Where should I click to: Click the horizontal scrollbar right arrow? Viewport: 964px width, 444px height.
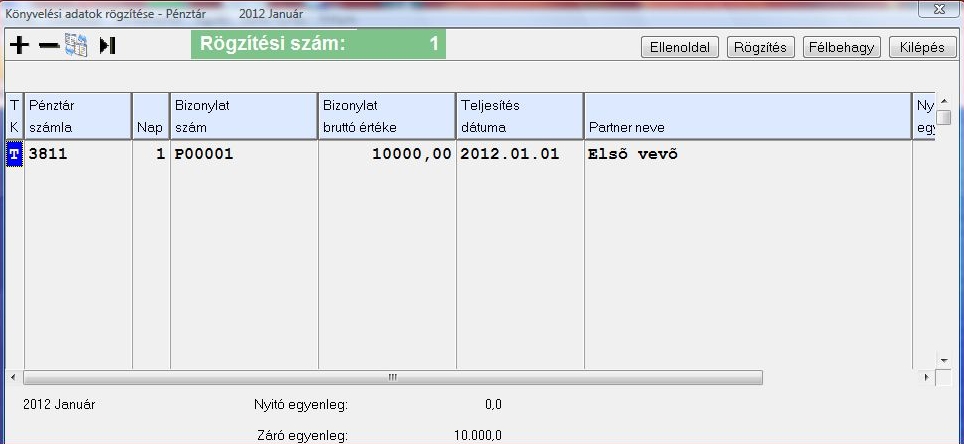coord(924,378)
